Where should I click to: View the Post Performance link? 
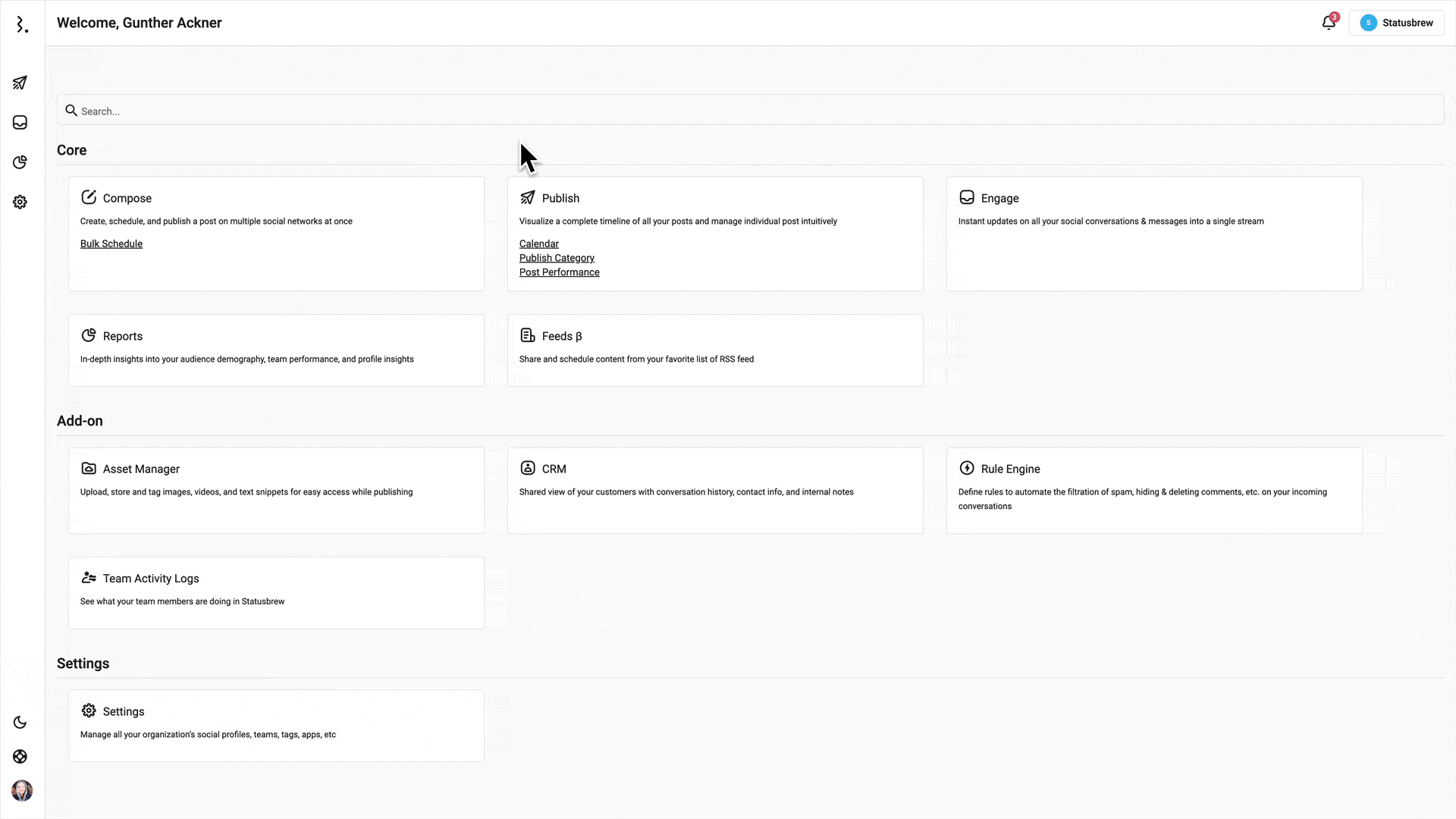[x=559, y=272]
